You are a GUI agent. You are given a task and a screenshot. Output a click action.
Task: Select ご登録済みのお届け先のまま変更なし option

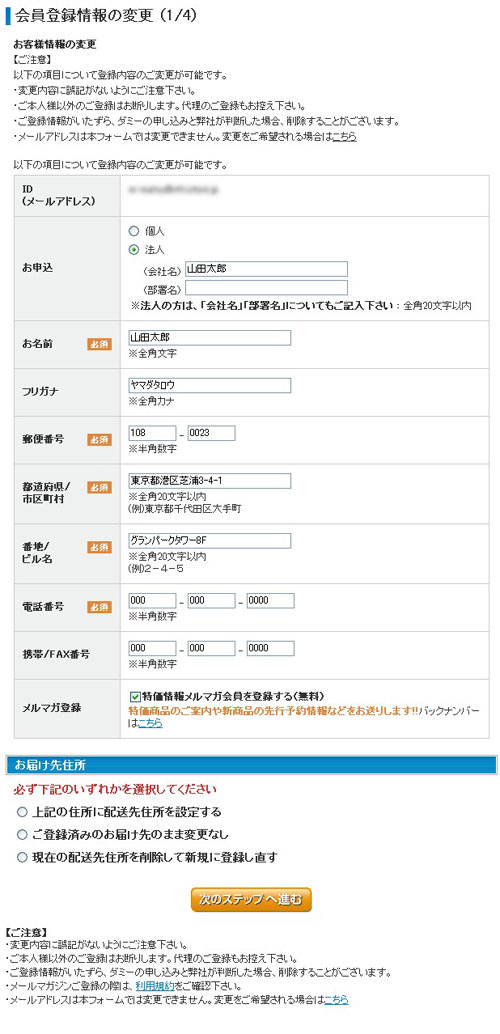pyautogui.click(x=22, y=835)
